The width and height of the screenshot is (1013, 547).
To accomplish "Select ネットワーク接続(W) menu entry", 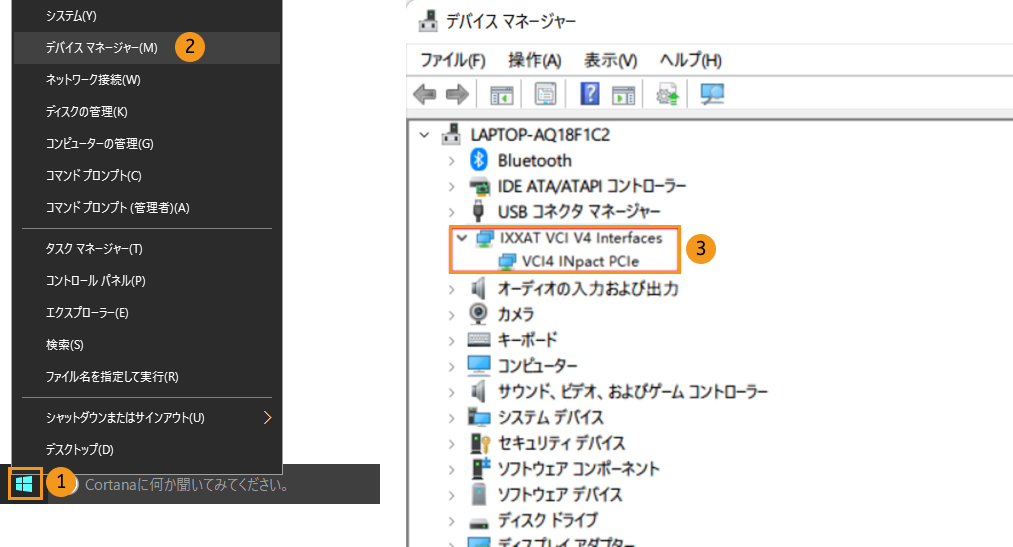I will (x=147, y=79).
